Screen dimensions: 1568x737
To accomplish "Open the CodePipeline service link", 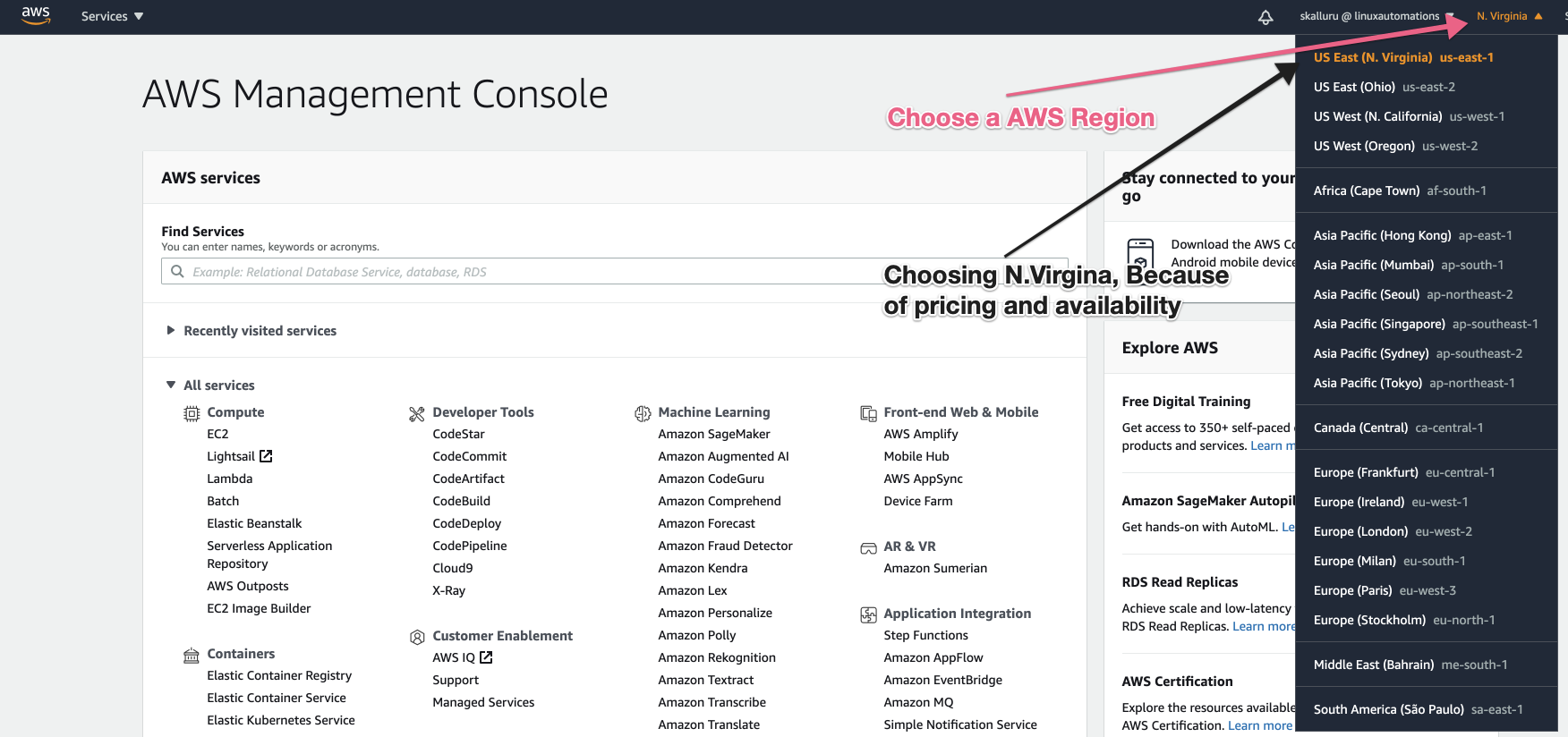I will [470, 546].
